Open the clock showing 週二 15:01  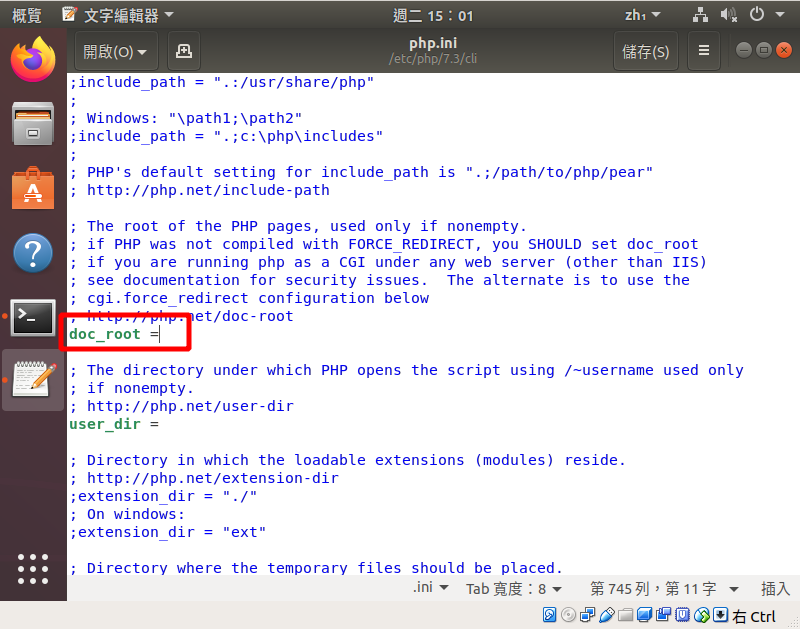click(x=433, y=16)
